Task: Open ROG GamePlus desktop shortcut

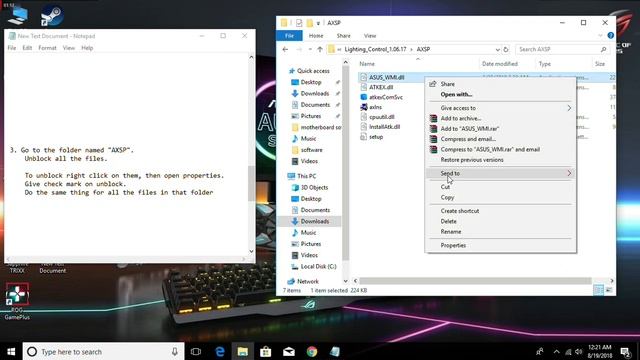Action: pyautogui.click(x=17, y=301)
